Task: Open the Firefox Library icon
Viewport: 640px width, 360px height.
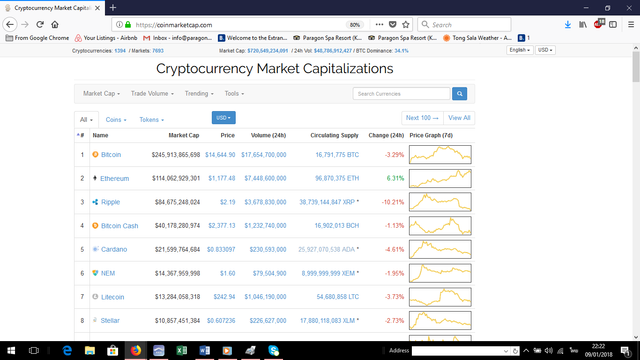Action: (x=583, y=24)
